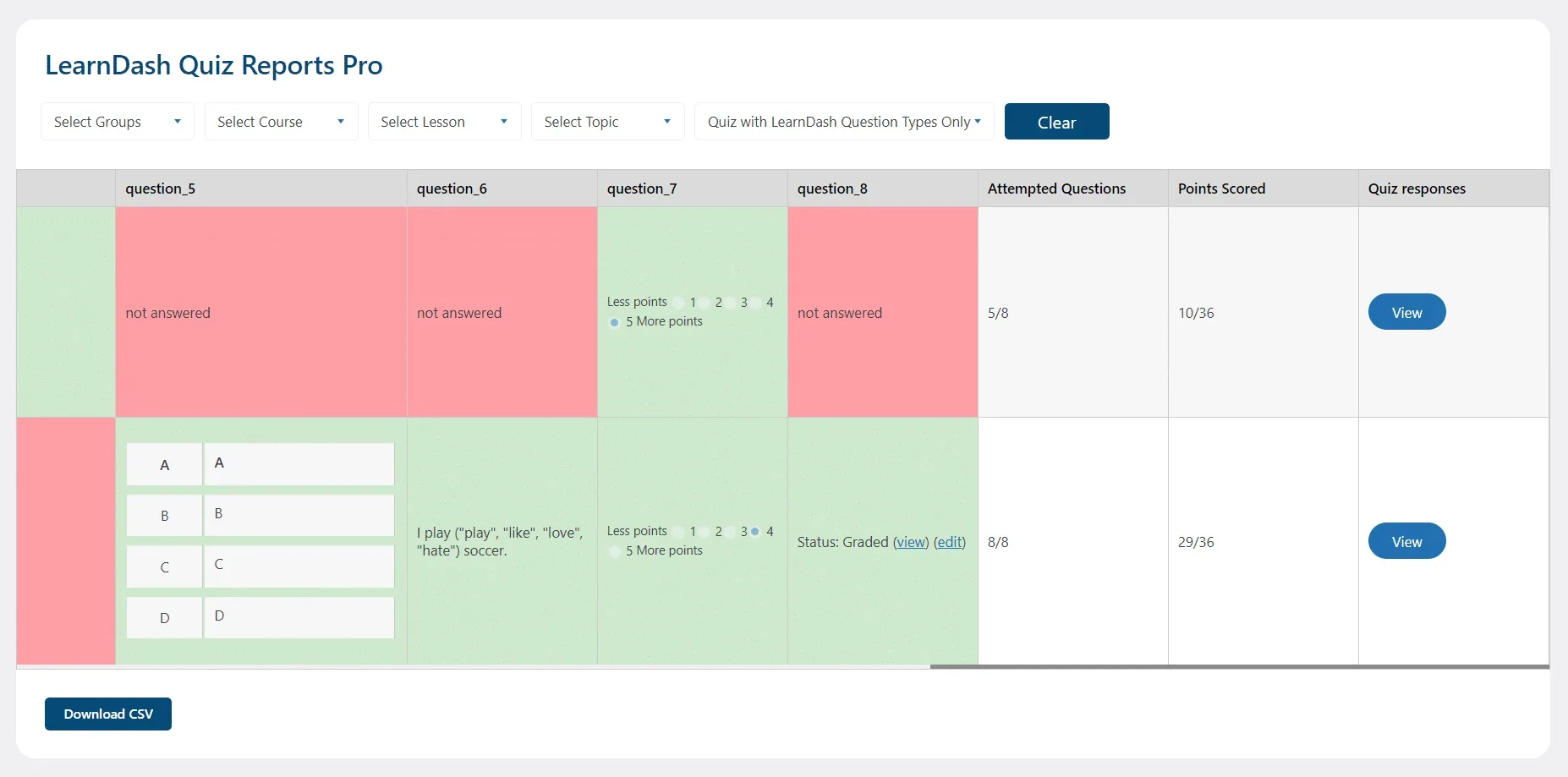Open the Select Topic dropdown
Viewport: 1568px width, 777px height.
coord(606,121)
